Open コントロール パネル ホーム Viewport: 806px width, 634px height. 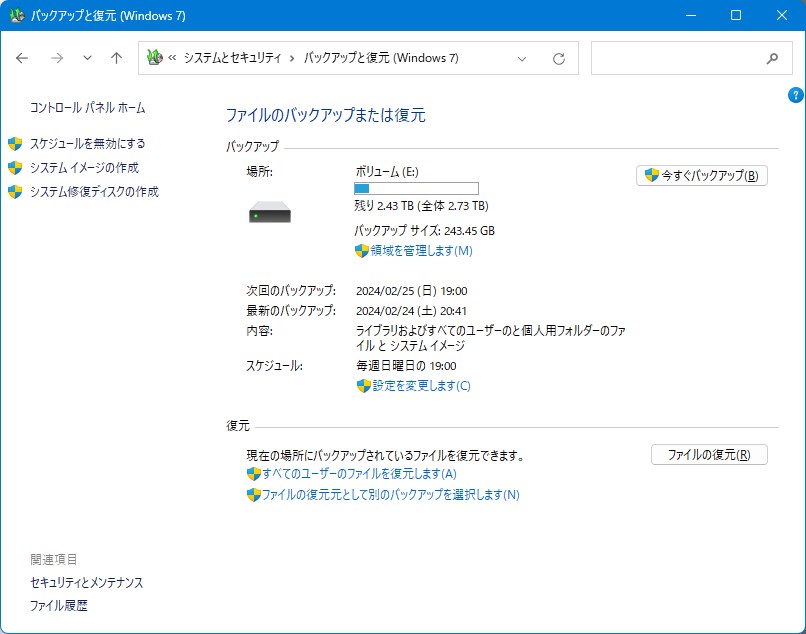click(x=87, y=107)
